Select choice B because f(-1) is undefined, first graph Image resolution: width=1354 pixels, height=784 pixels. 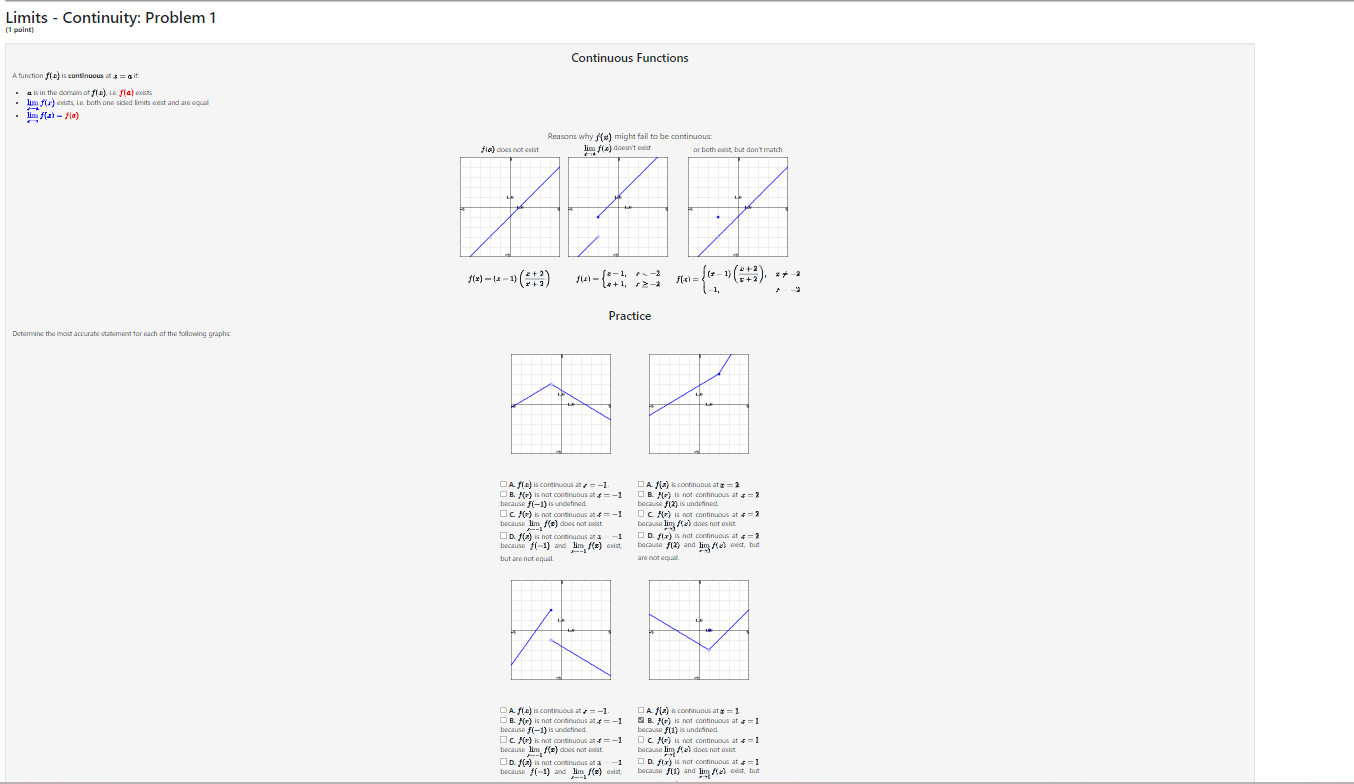tap(503, 494)
